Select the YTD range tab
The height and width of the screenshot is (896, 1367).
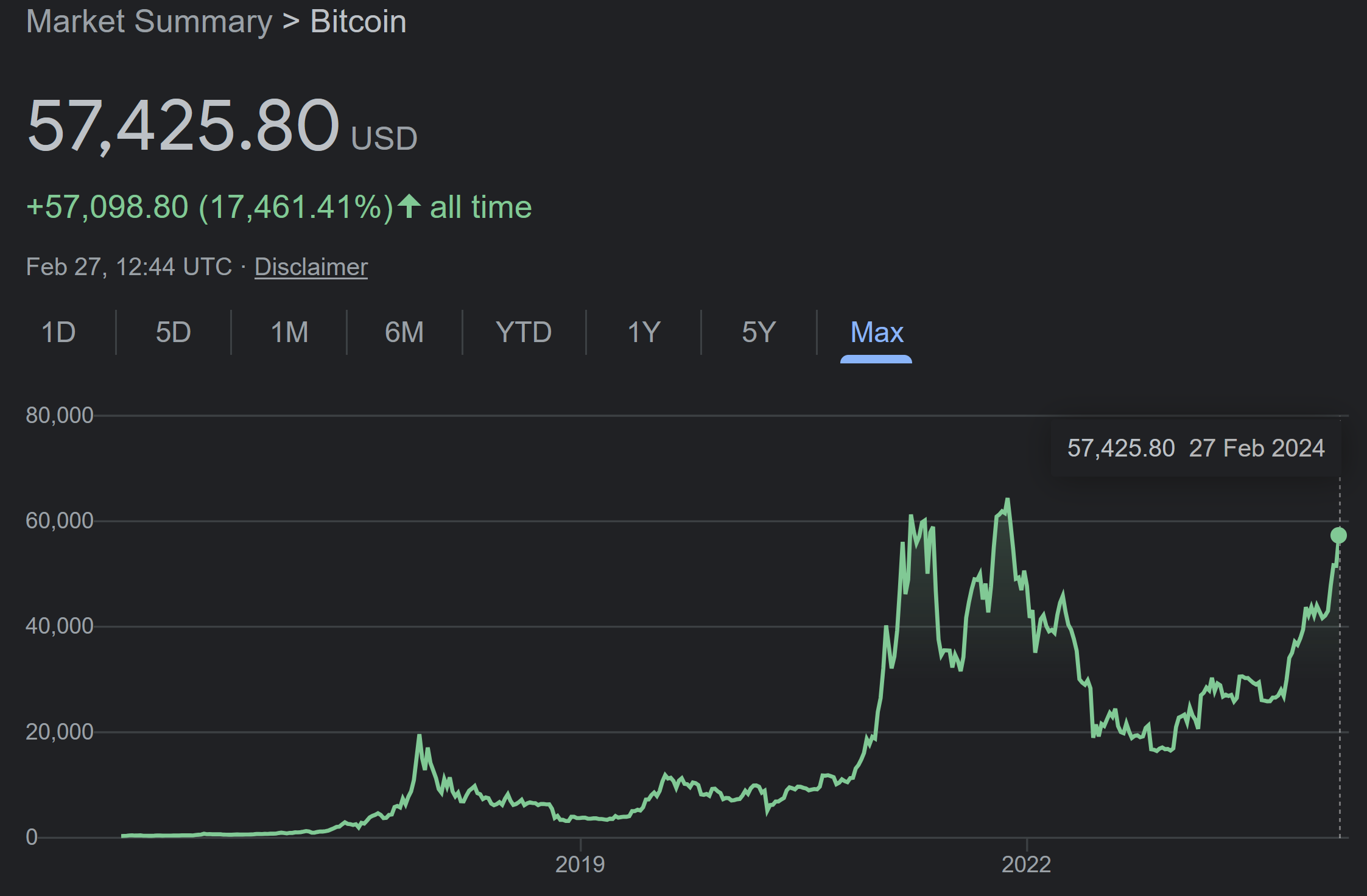(x=524, y=332)
